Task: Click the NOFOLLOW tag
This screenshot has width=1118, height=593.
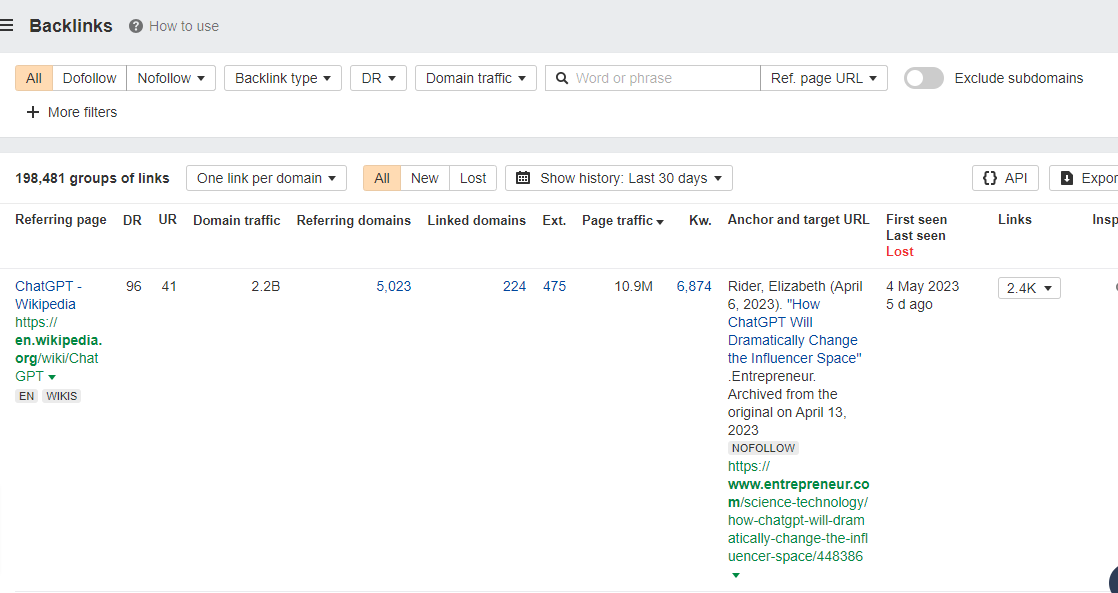Action: (x=763, y=448)
